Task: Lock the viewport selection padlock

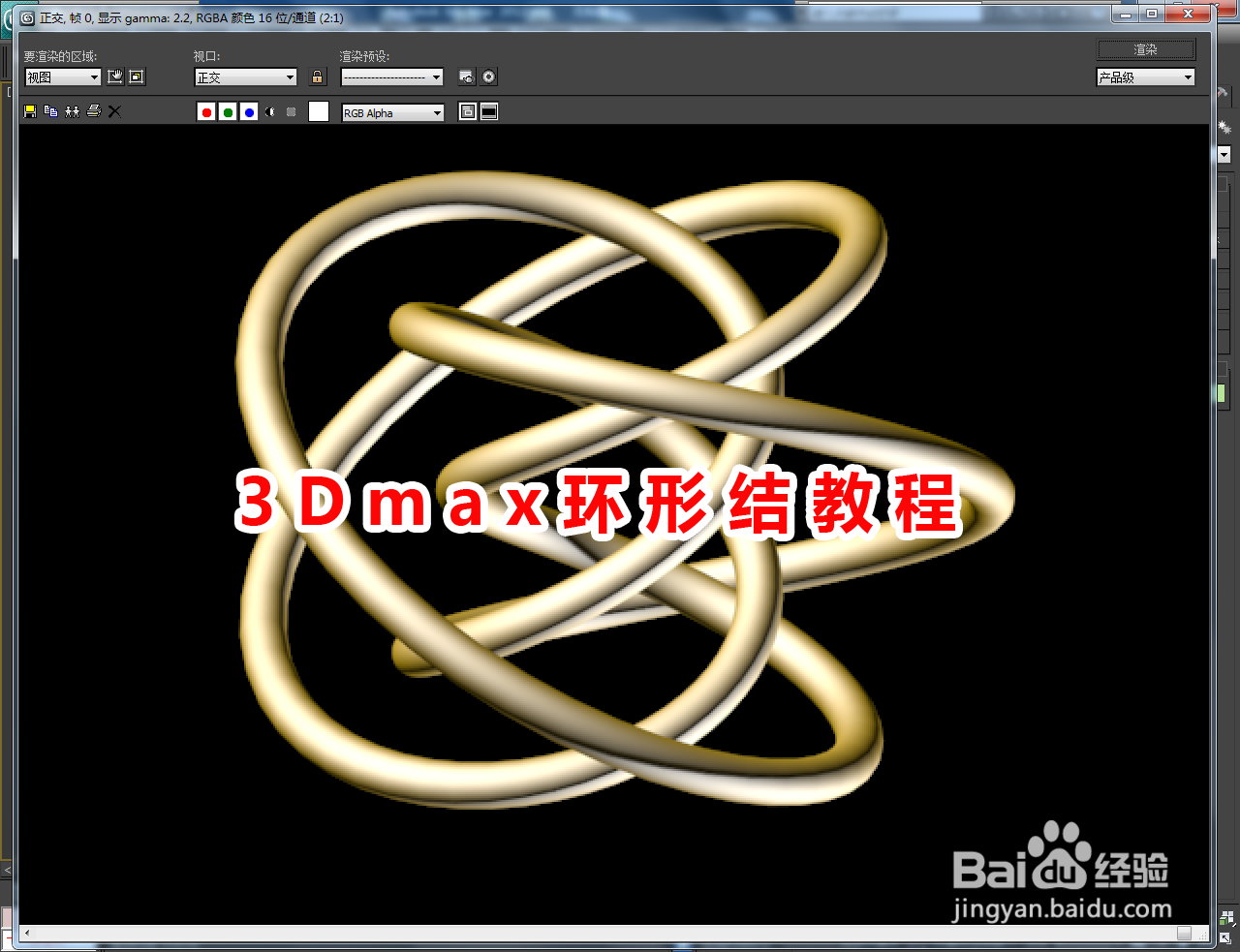Action: pos(318,77)
